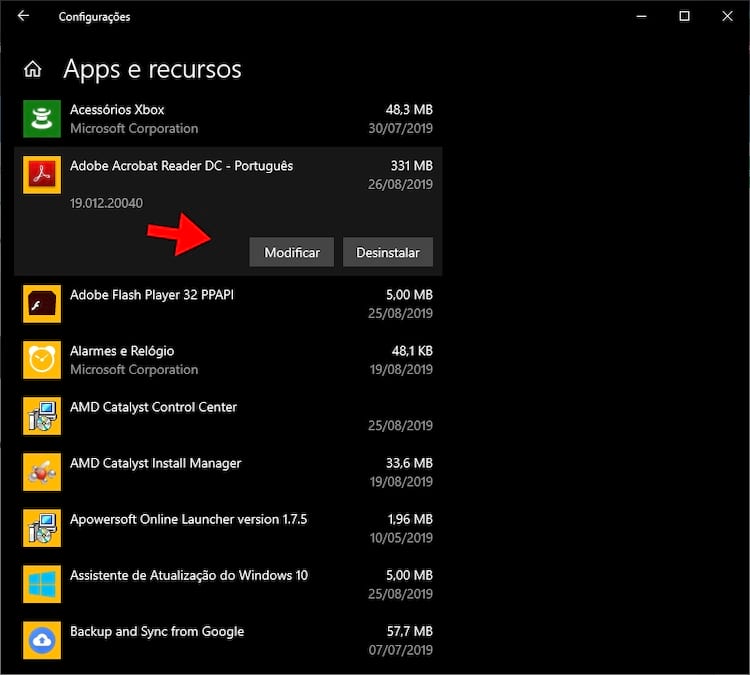Minimize the Configurações window
The height and width of the screenshot is (675, 750).
(x=641, y=16)
